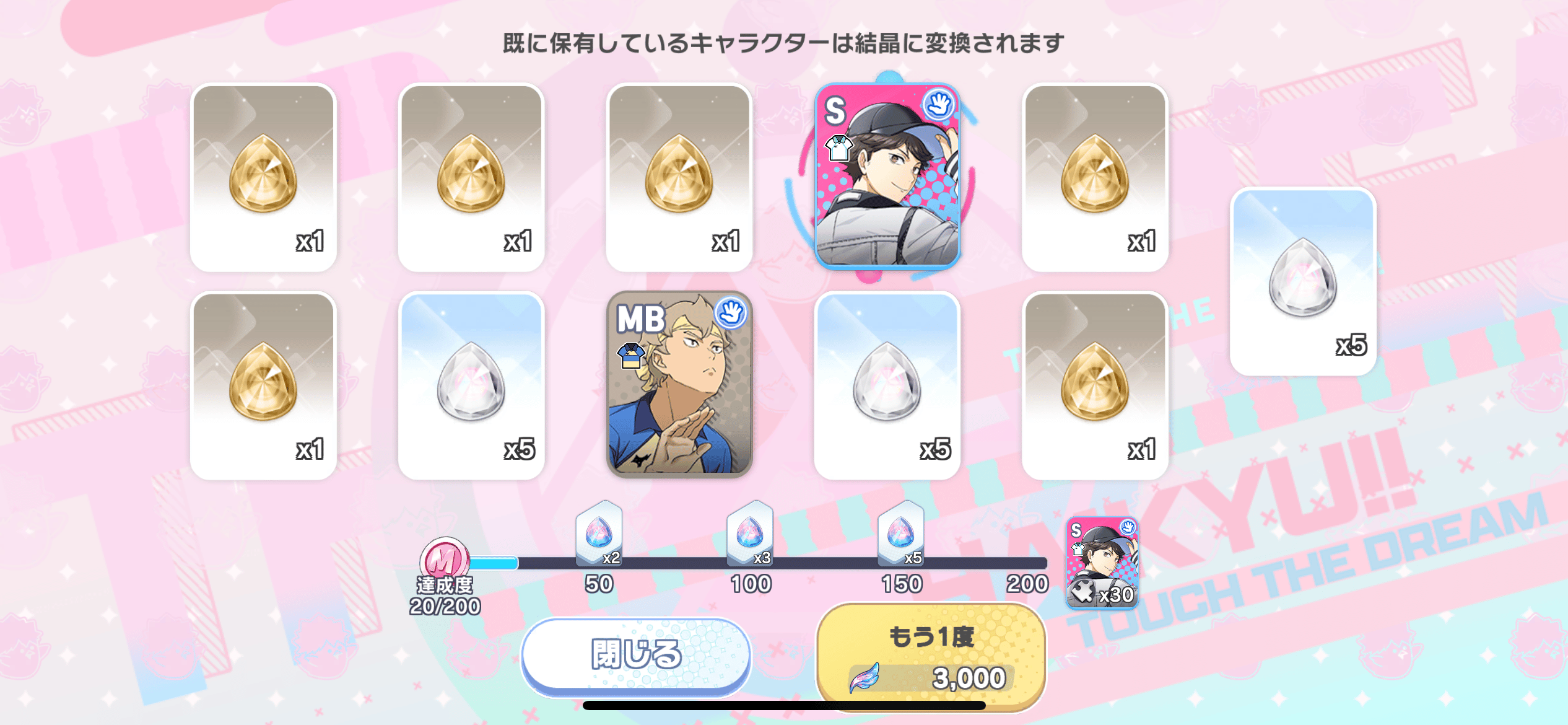Click the jersey icon on the MB card
The image size is (1568, 725).
pos(631,356)
